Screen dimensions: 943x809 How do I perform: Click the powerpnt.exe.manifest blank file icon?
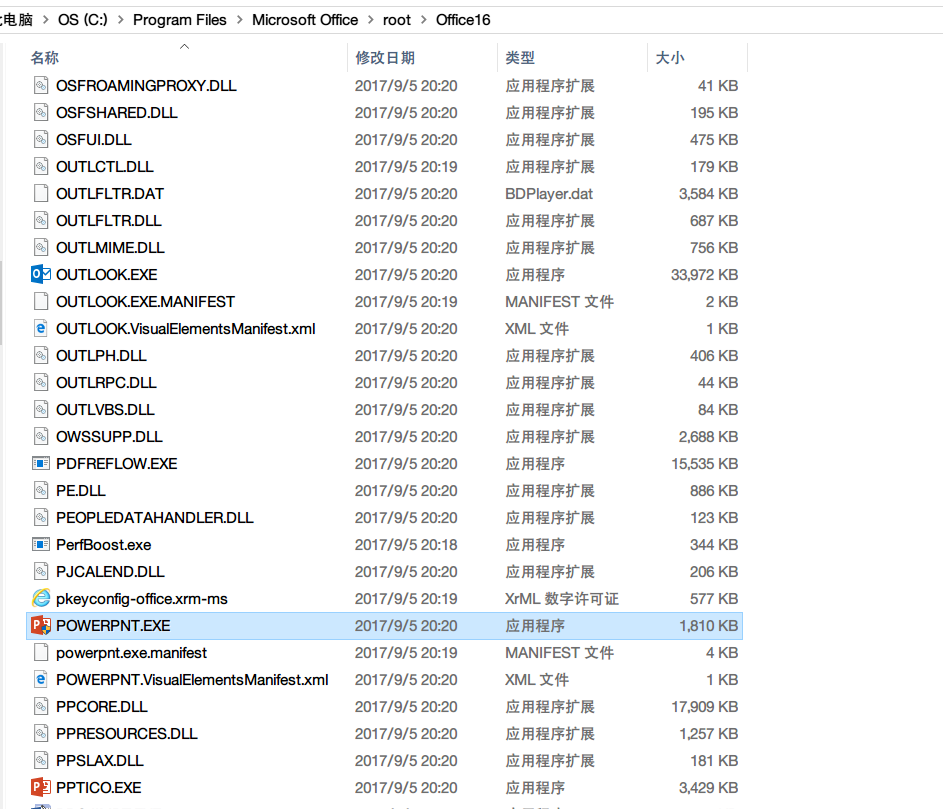(41, 653)
